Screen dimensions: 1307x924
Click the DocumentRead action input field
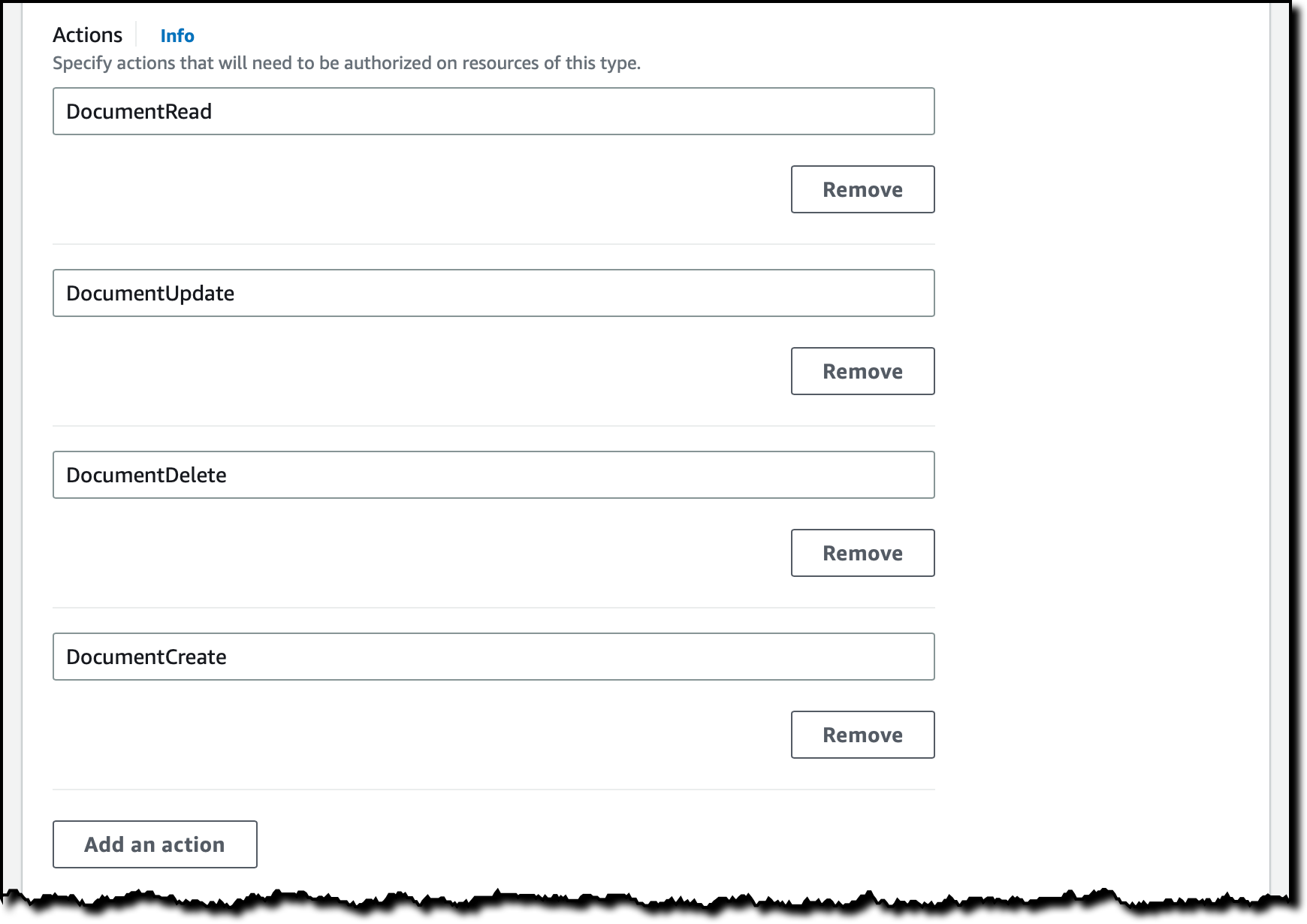[494, 111]
